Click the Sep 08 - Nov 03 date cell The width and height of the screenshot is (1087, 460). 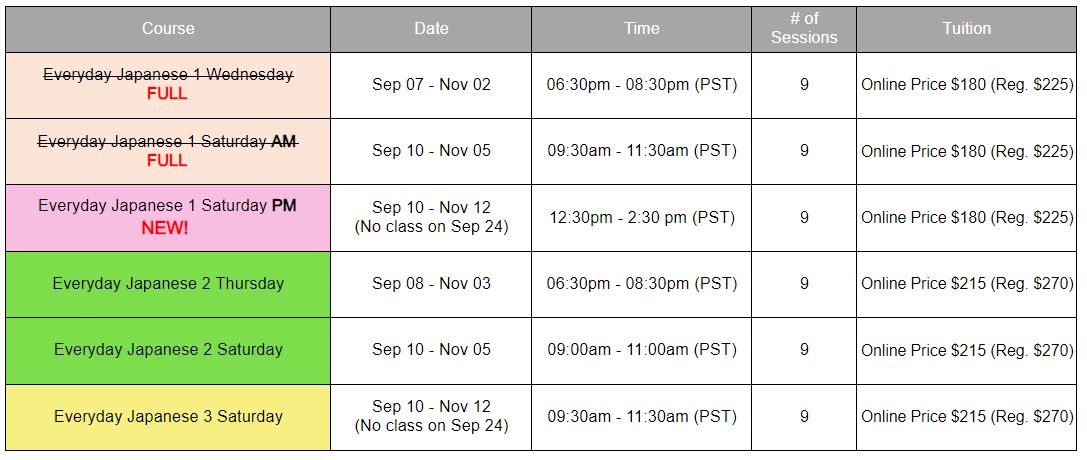pyautogui.click(x=431, y=284)
